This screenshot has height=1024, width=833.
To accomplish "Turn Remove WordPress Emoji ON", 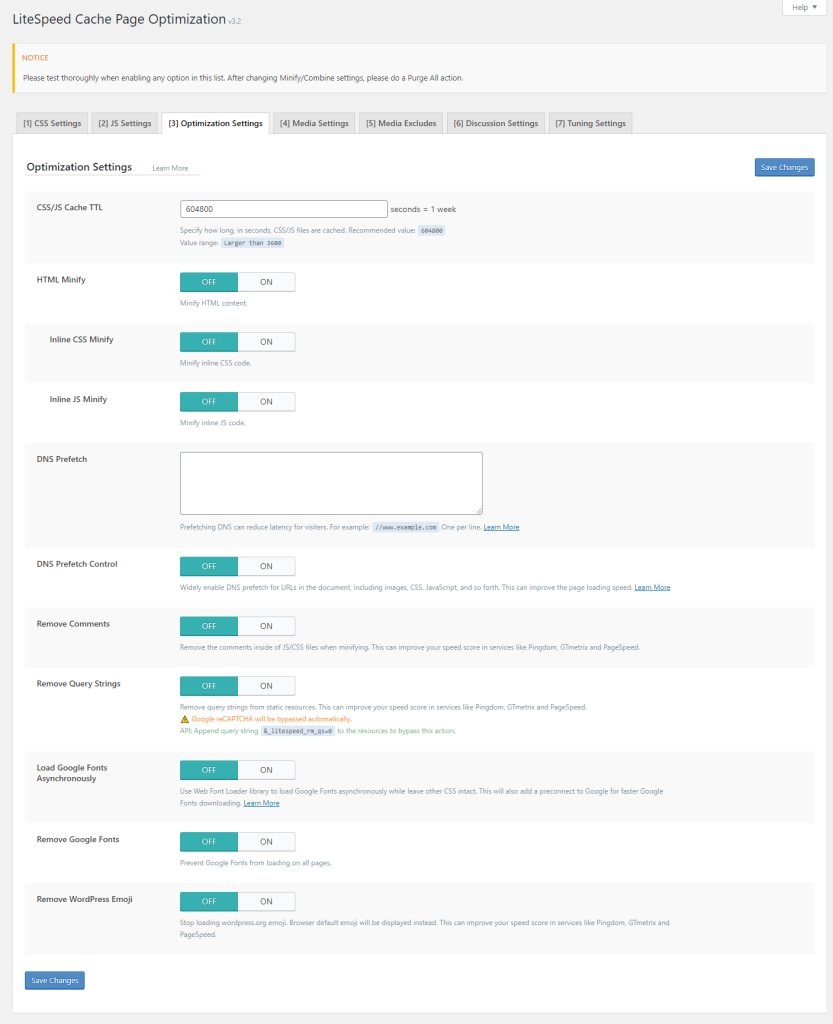I will coord(266,901).
